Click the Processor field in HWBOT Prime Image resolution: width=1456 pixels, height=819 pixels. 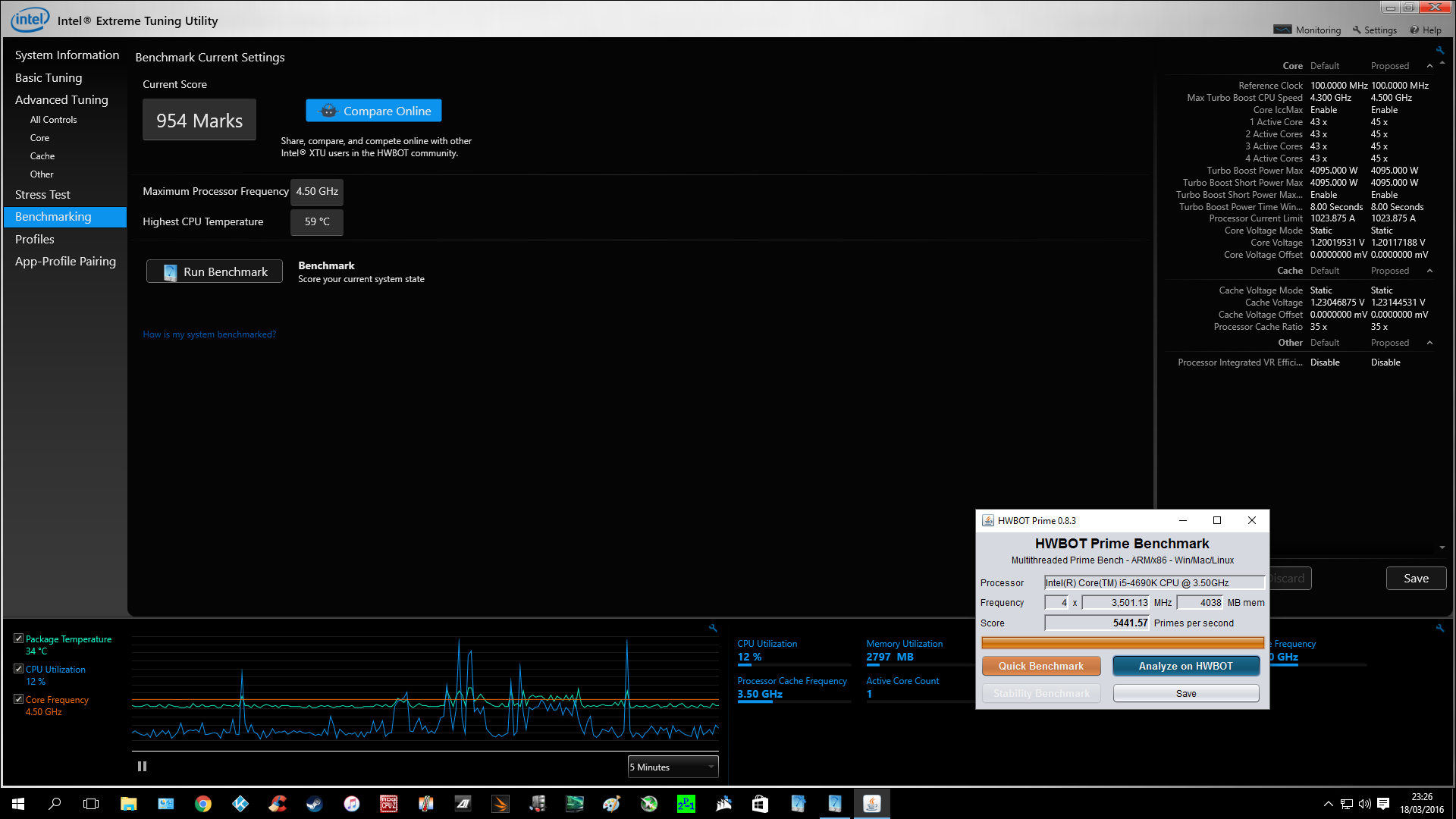tap(1154, 583)
